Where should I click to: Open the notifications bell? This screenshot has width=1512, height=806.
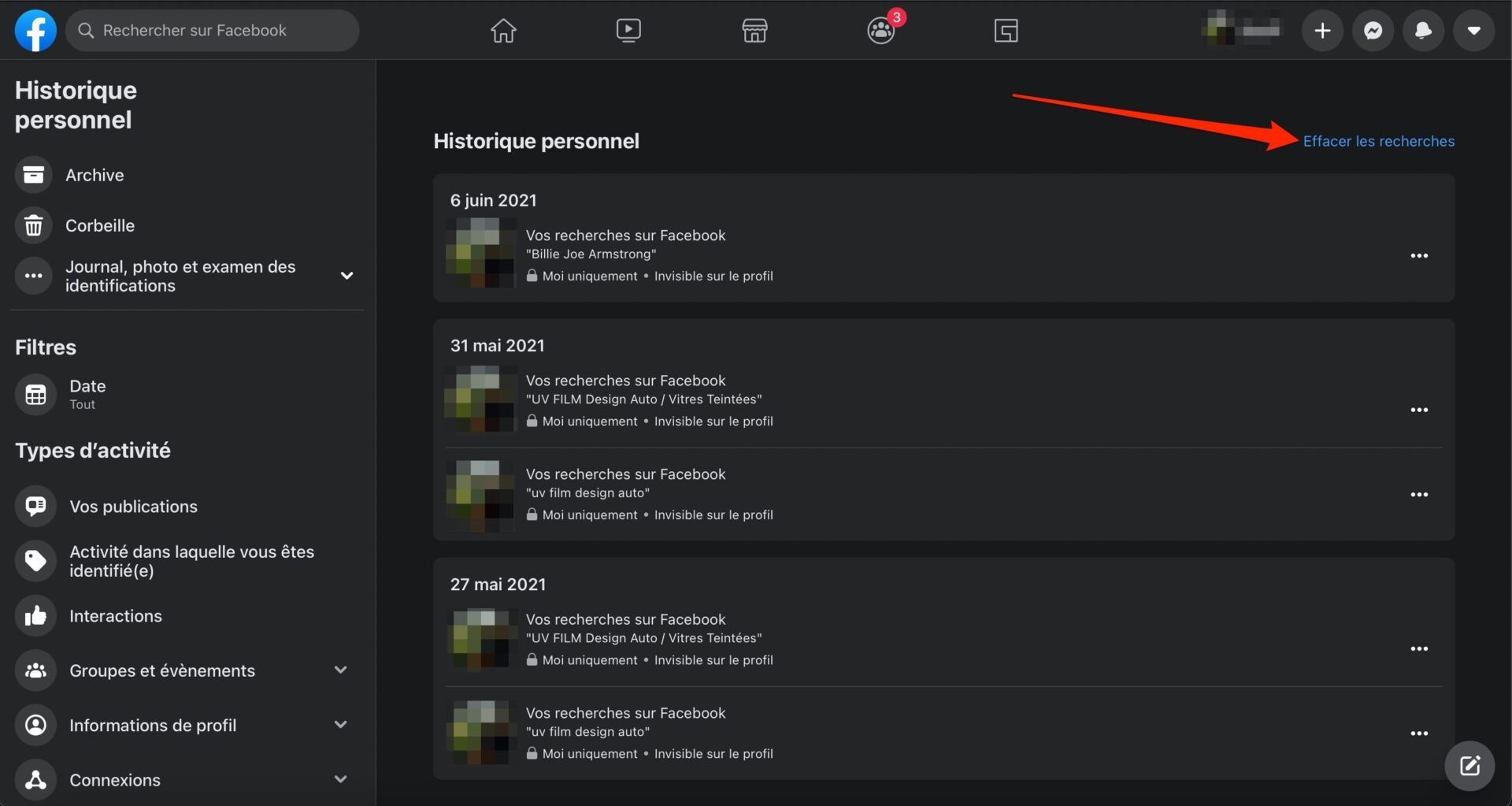coord(1423,31)
